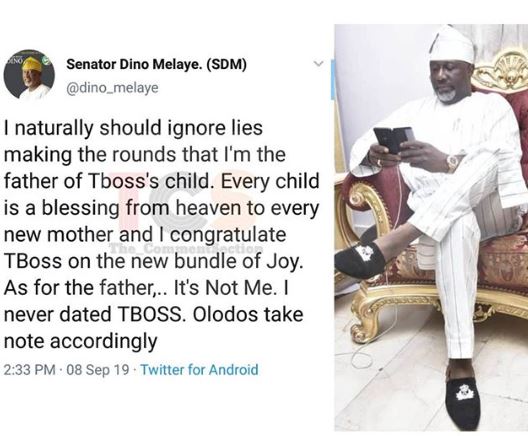
Task: Click the faded TCS watermark logo
Action: coord(184,204)
